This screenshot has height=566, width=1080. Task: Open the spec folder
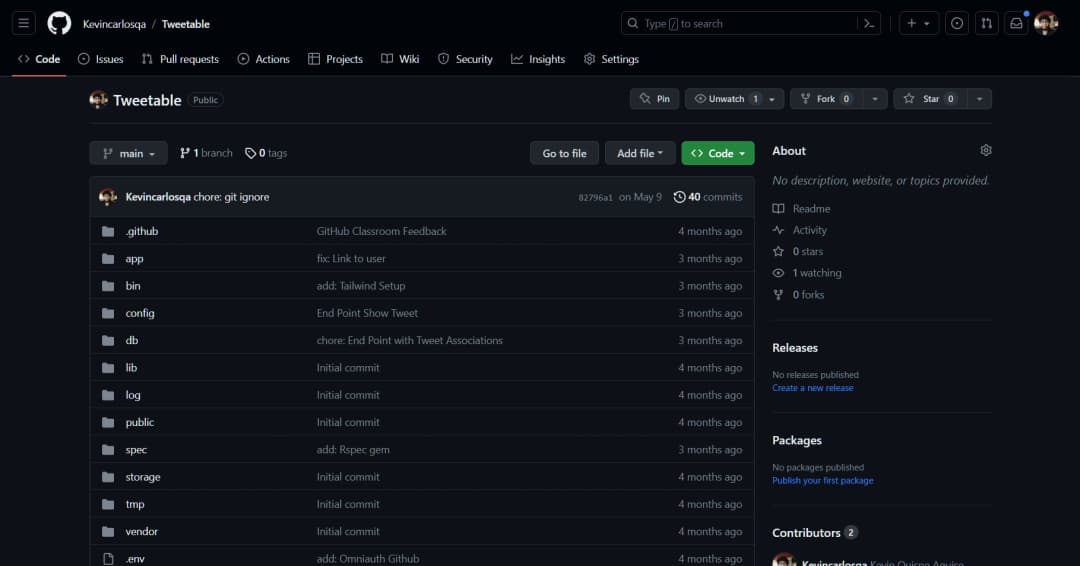coord(136,450)
